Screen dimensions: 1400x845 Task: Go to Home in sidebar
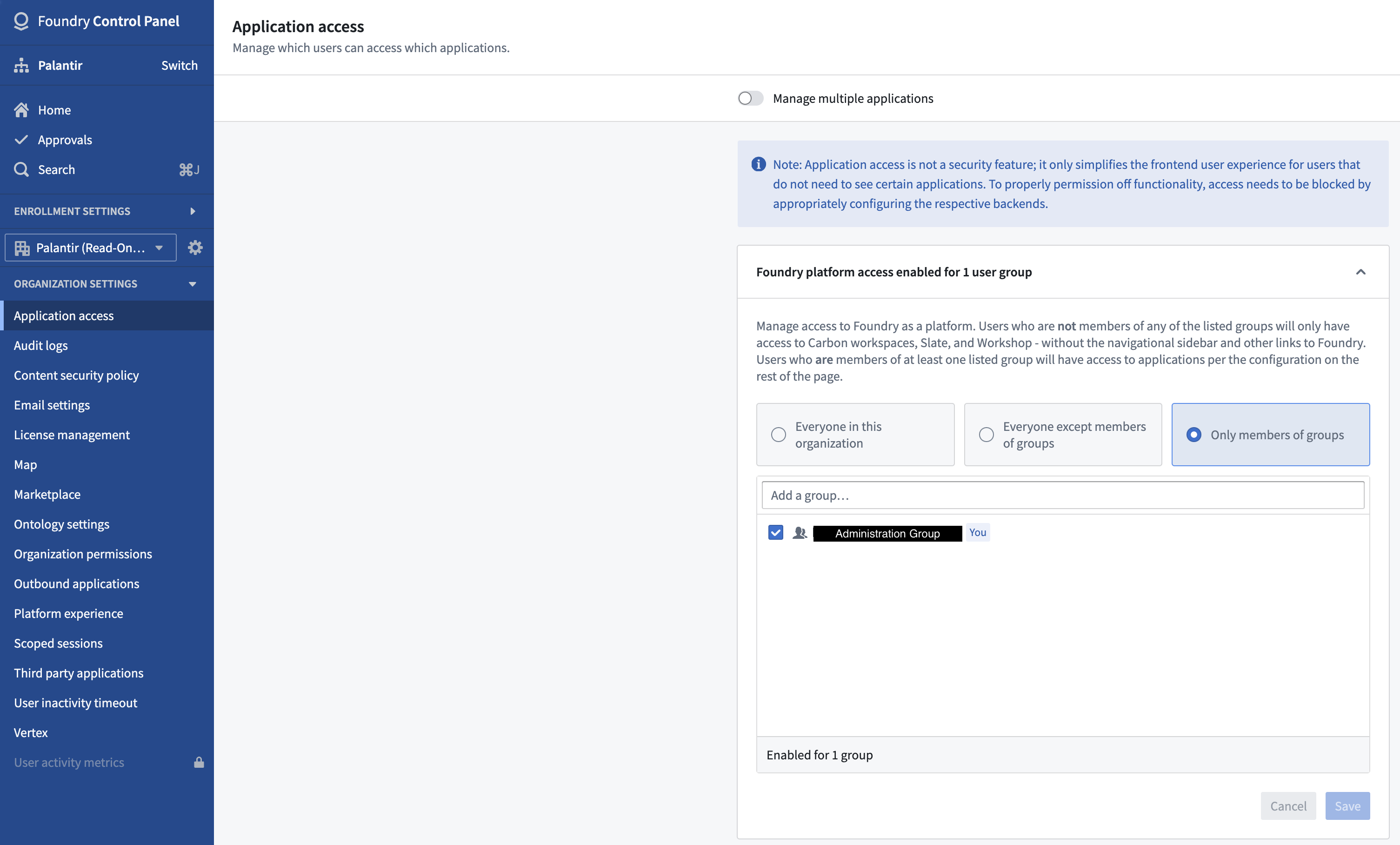tap(107, 110)
